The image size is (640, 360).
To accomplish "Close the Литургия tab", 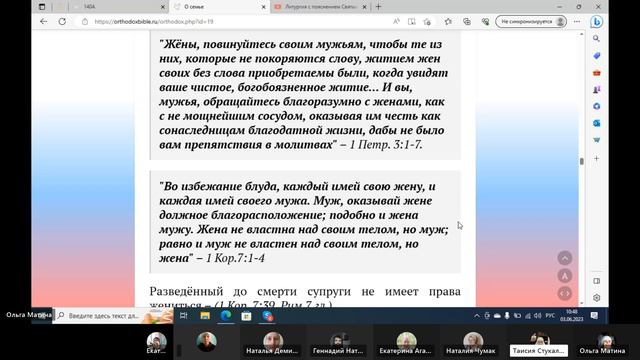I will point(364,7).
